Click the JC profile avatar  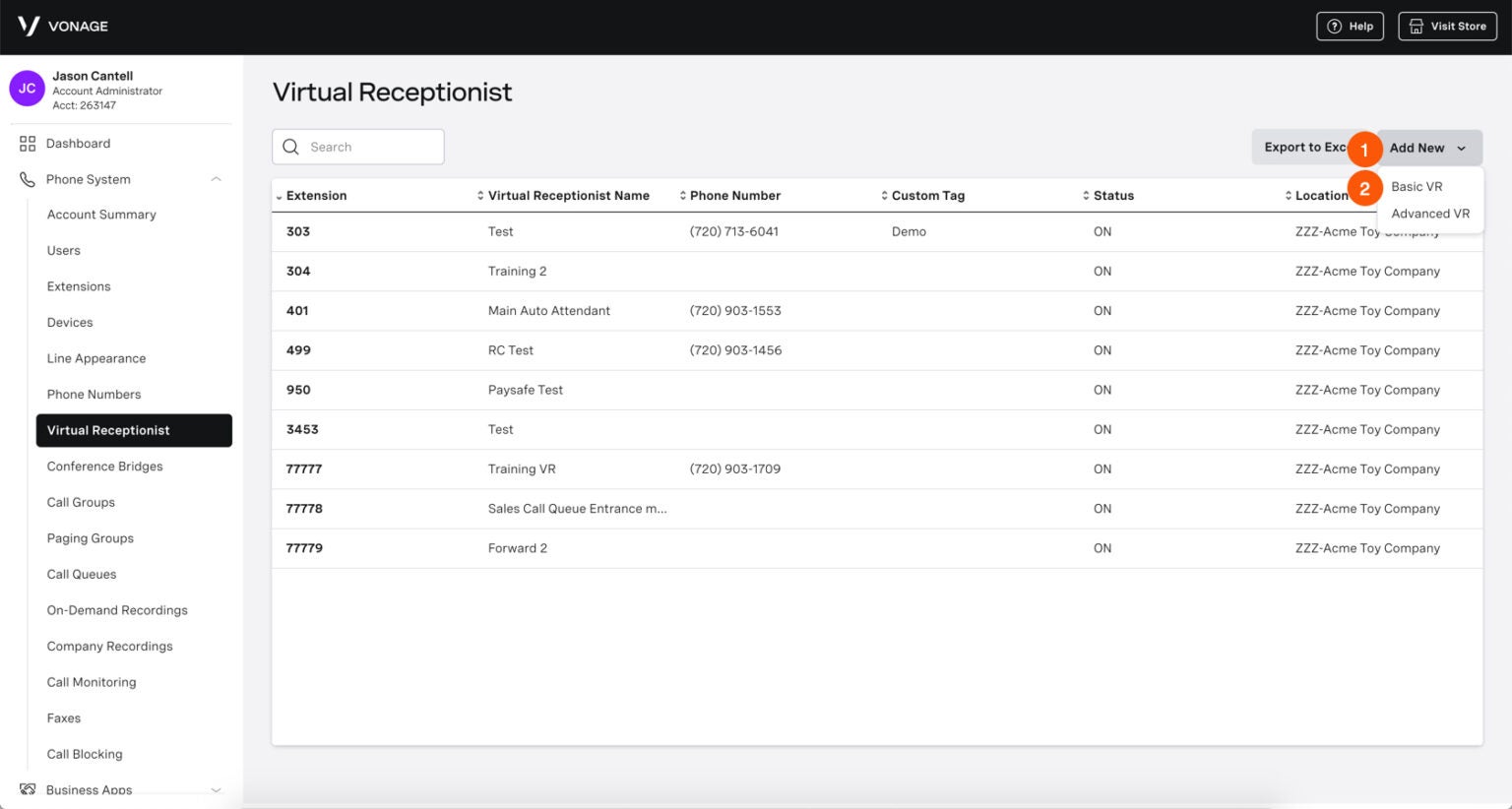click(x=27, y=88)
